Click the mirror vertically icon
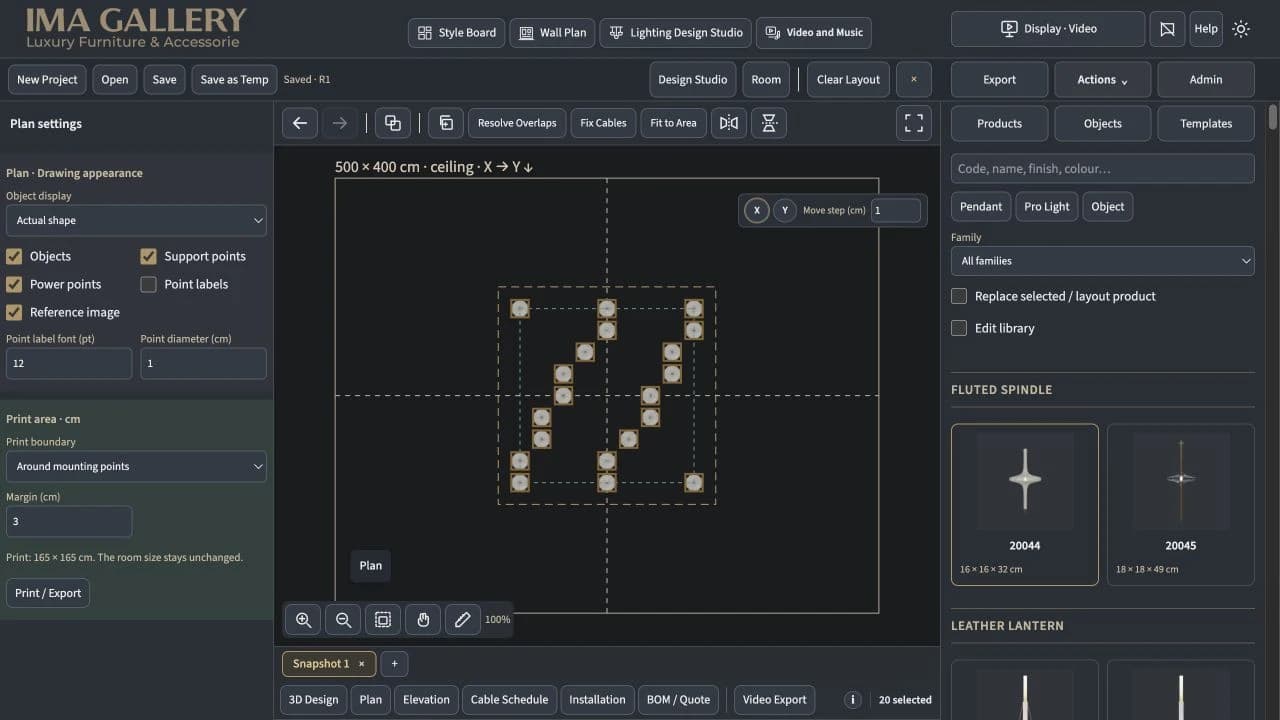This screenshot has height=720, width=1280. (769, 123)
